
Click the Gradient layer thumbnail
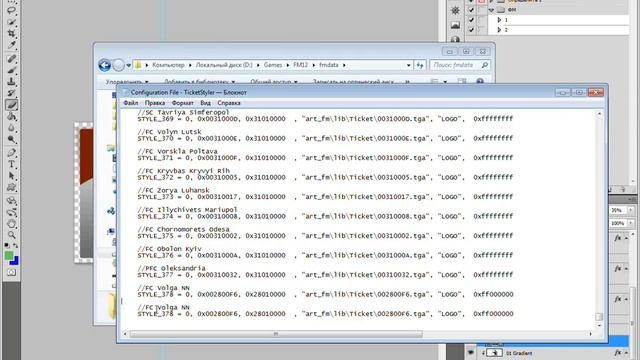tap(494, 353)
